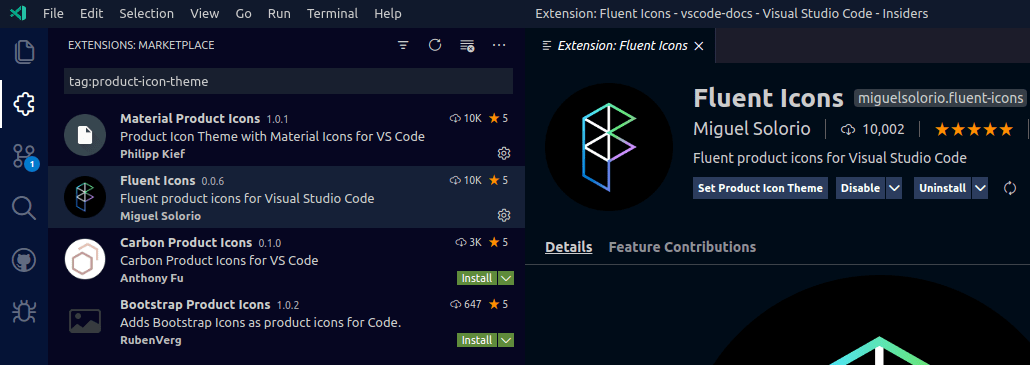Click publisher name Miguel Solorio in header
This screenshot has height=365, width=1030.
click(751, 129)
